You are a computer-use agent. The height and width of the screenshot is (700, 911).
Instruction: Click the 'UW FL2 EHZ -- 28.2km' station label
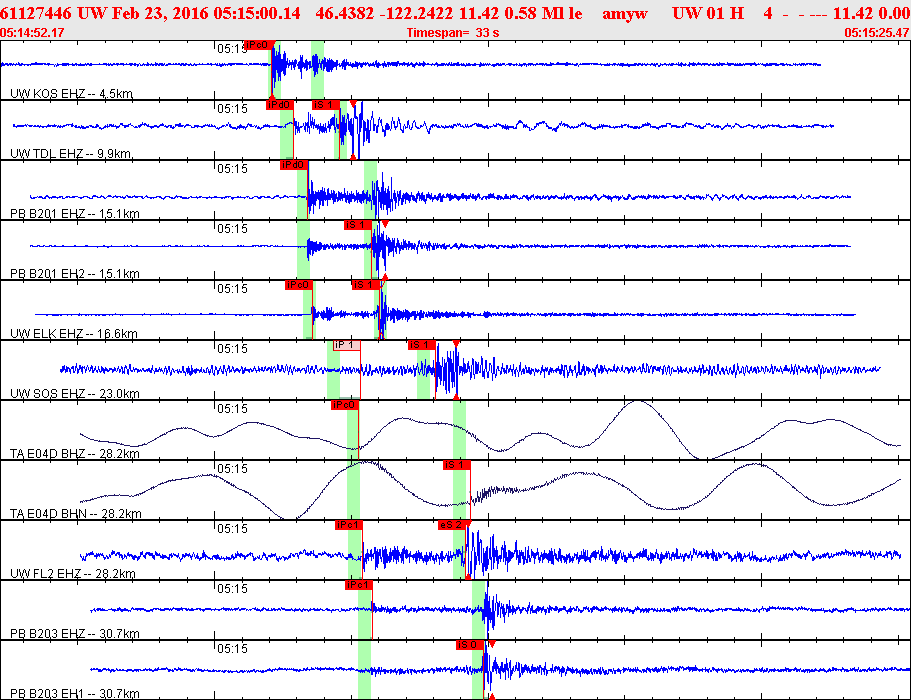coord(73,573)
